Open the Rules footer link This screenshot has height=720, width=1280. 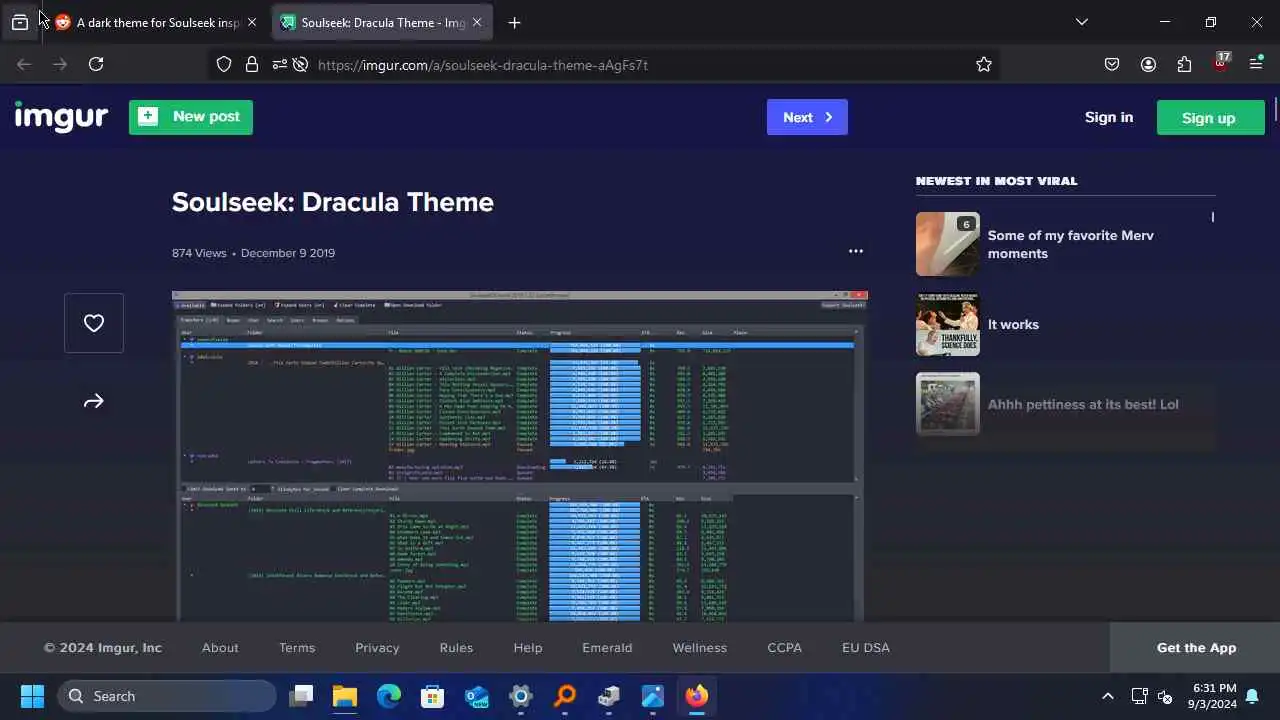[x=456, y=647]
